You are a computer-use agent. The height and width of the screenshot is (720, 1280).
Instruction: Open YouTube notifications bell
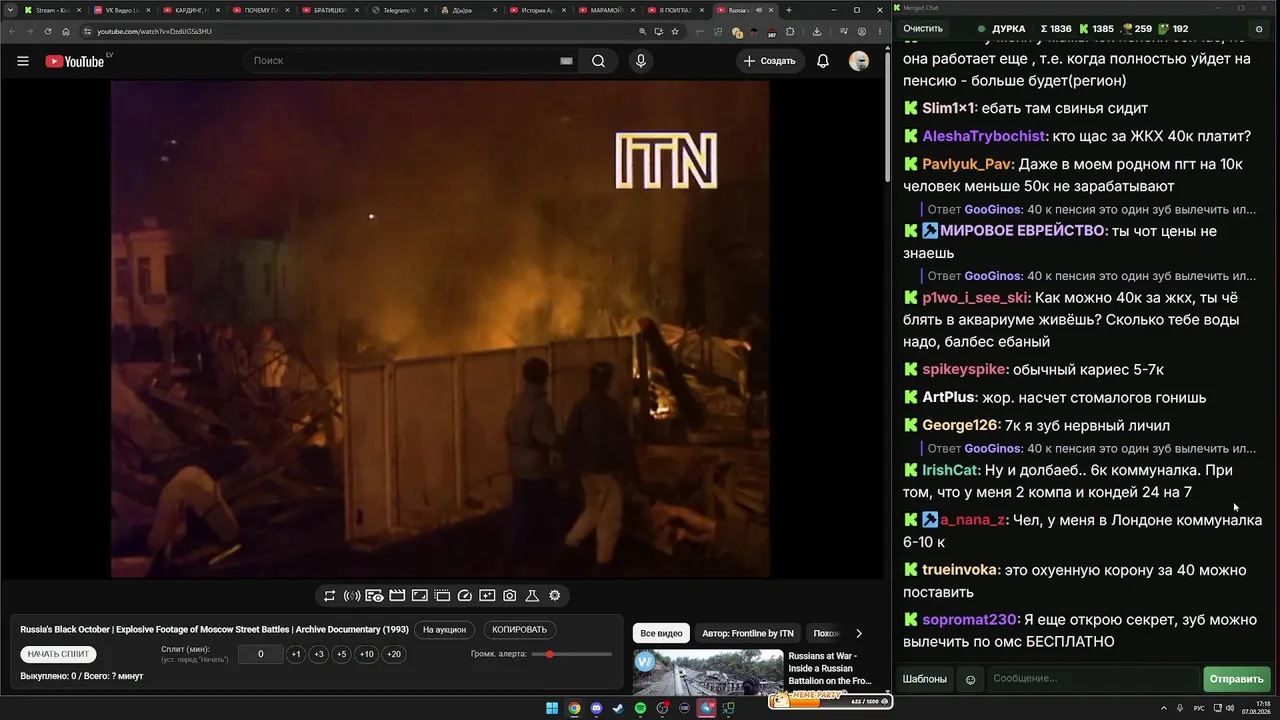tap(823, 61)
